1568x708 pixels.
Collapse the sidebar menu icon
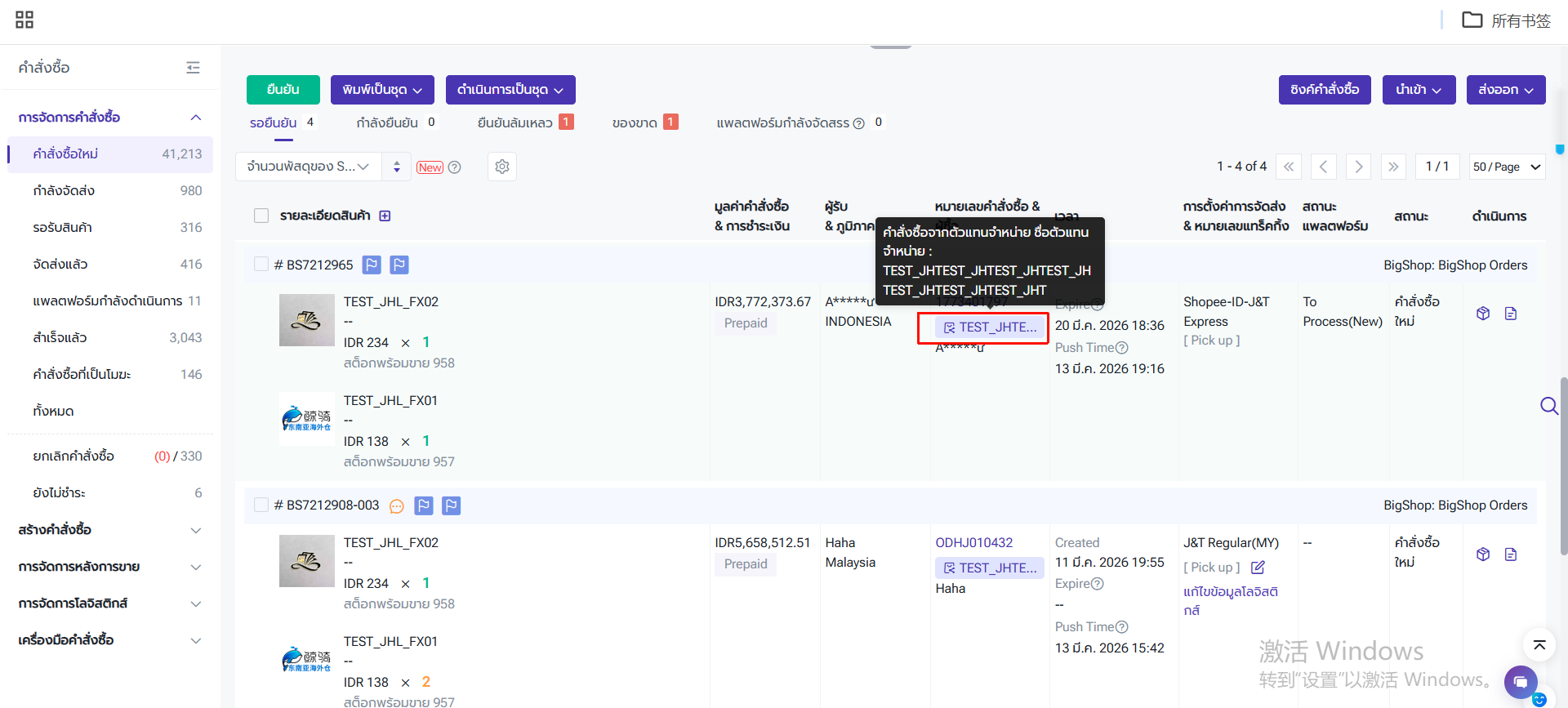pyautogui.click(x=193, y=68)
